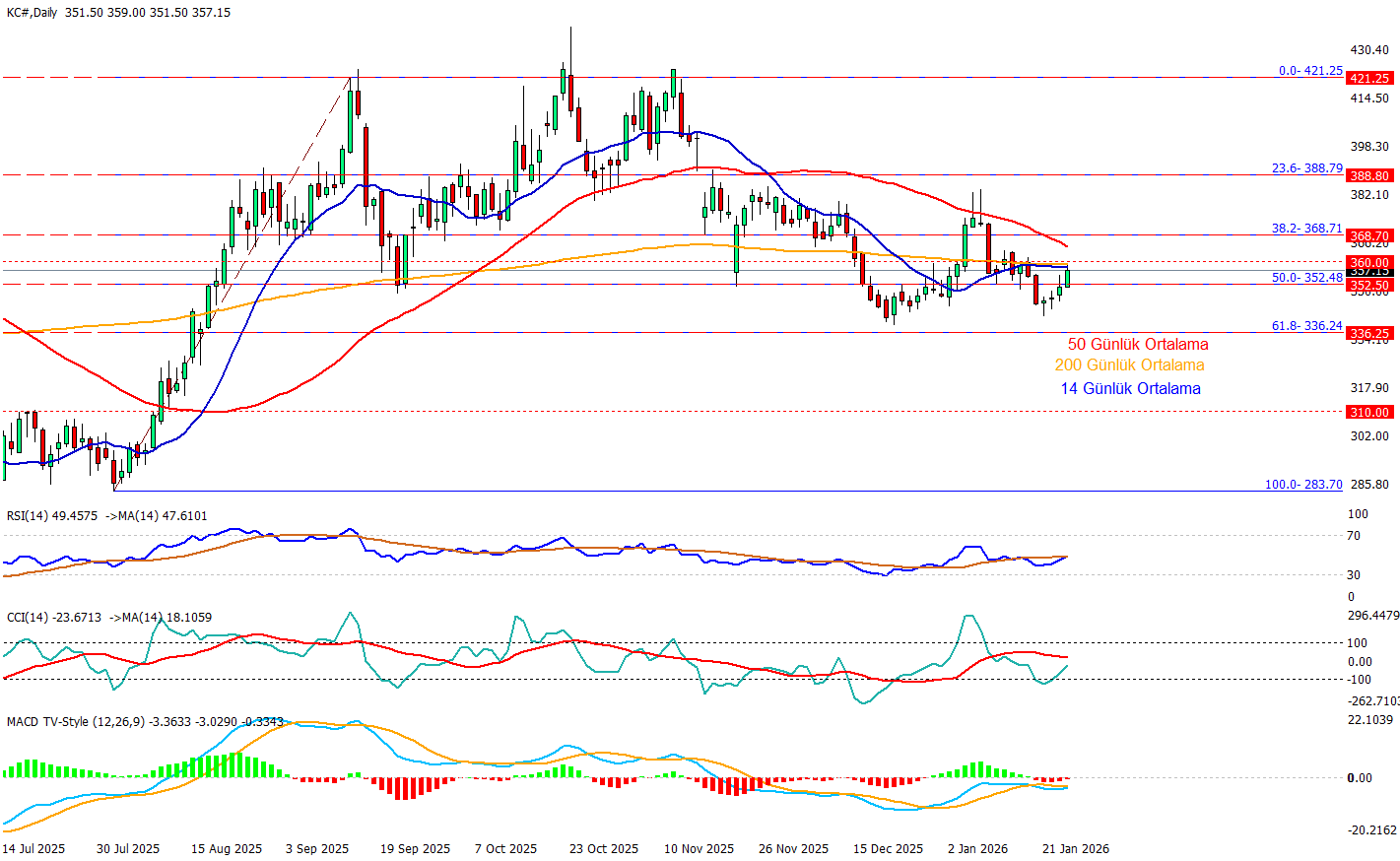Click the 50.0- 352.48 Fibonacci label

pyautogui.click(x=1306, y=278)
